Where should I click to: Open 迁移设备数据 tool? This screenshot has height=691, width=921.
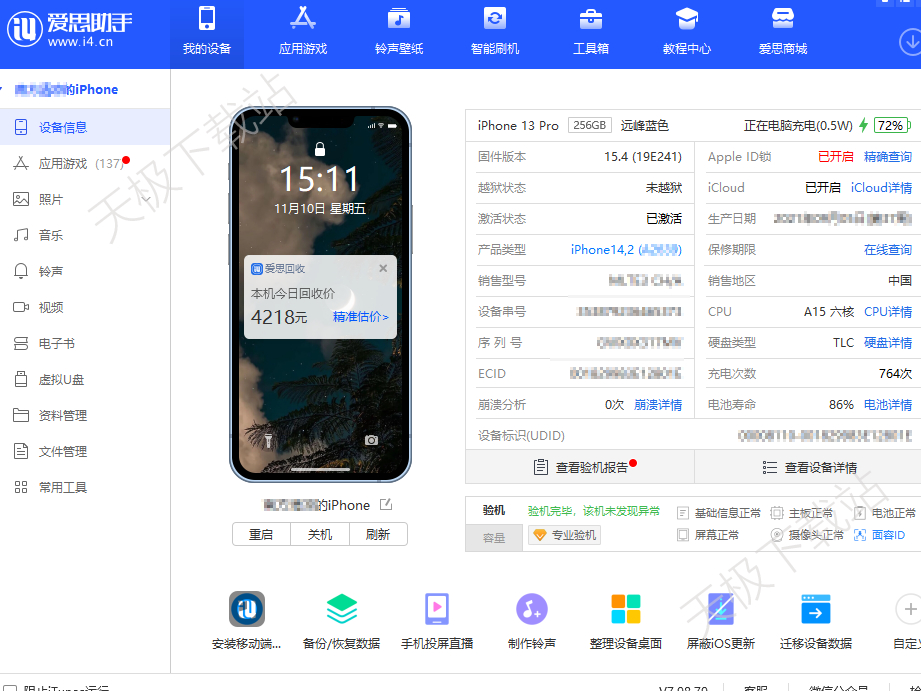coord(816,620)
